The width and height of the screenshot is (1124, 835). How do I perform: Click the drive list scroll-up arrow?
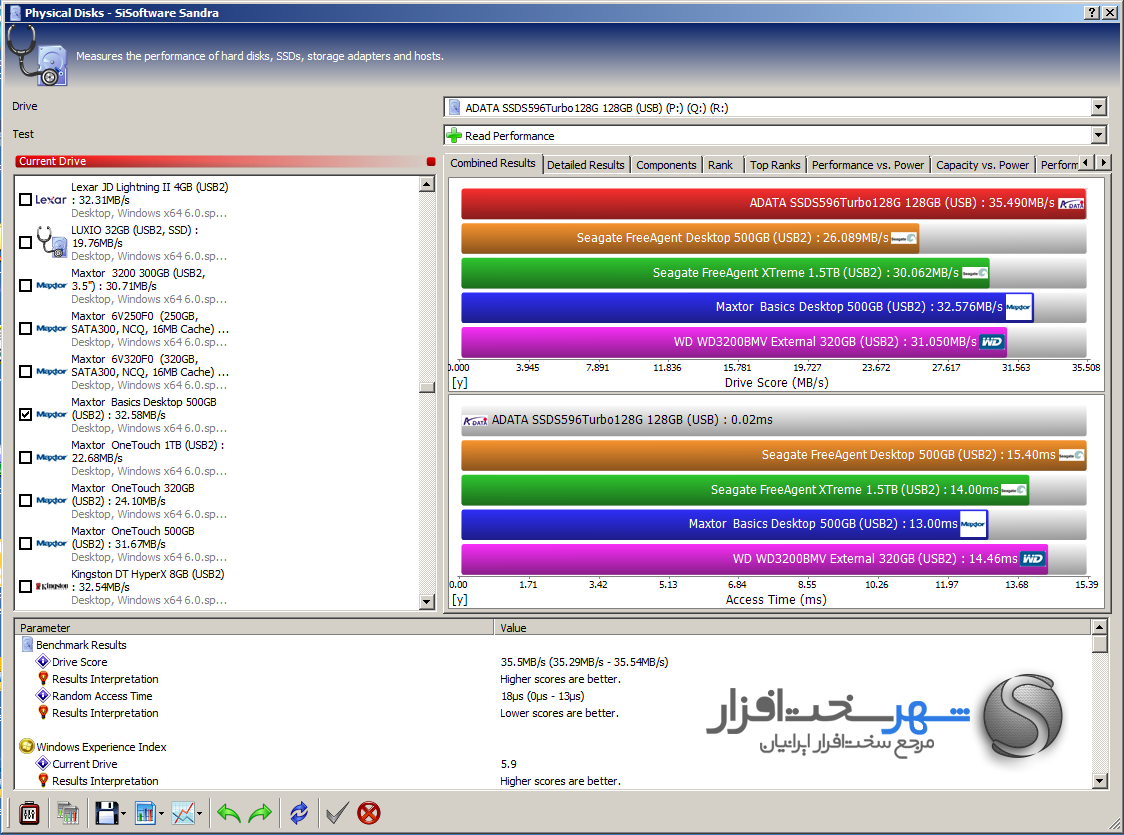[427, 184]
